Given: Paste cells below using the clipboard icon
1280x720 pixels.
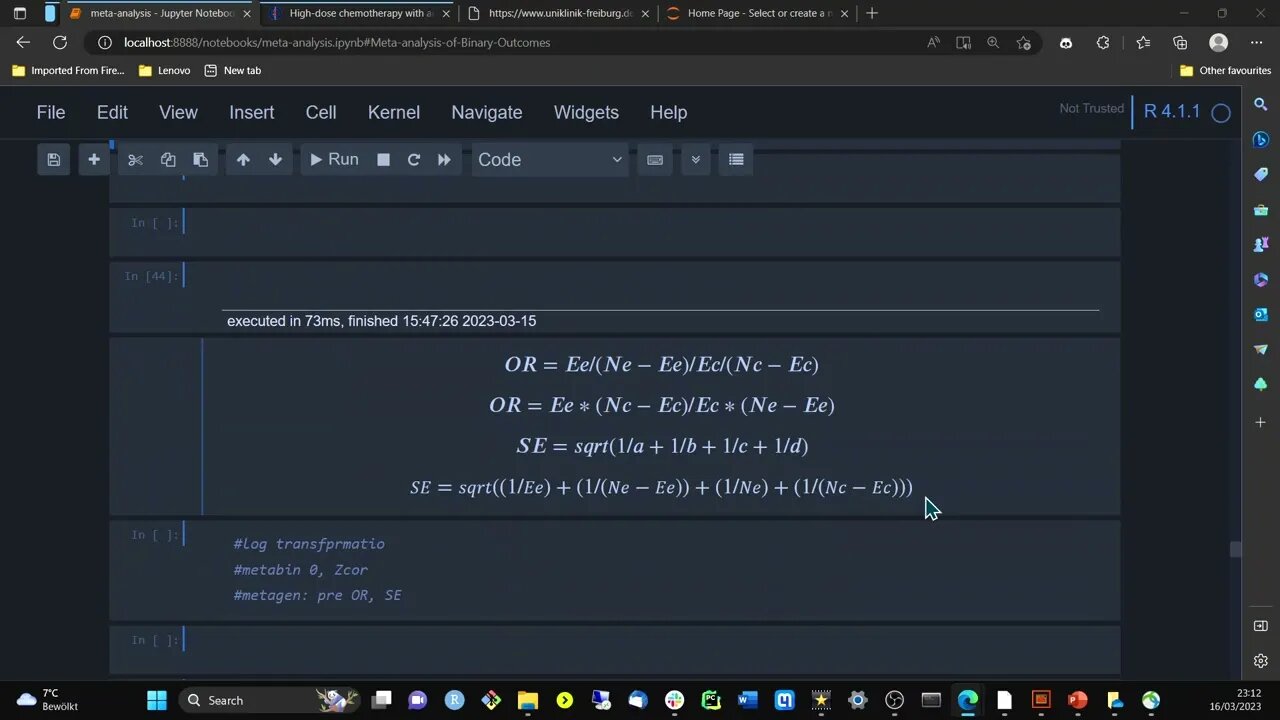Looking at the screenshot, I should tap(200, 160).
